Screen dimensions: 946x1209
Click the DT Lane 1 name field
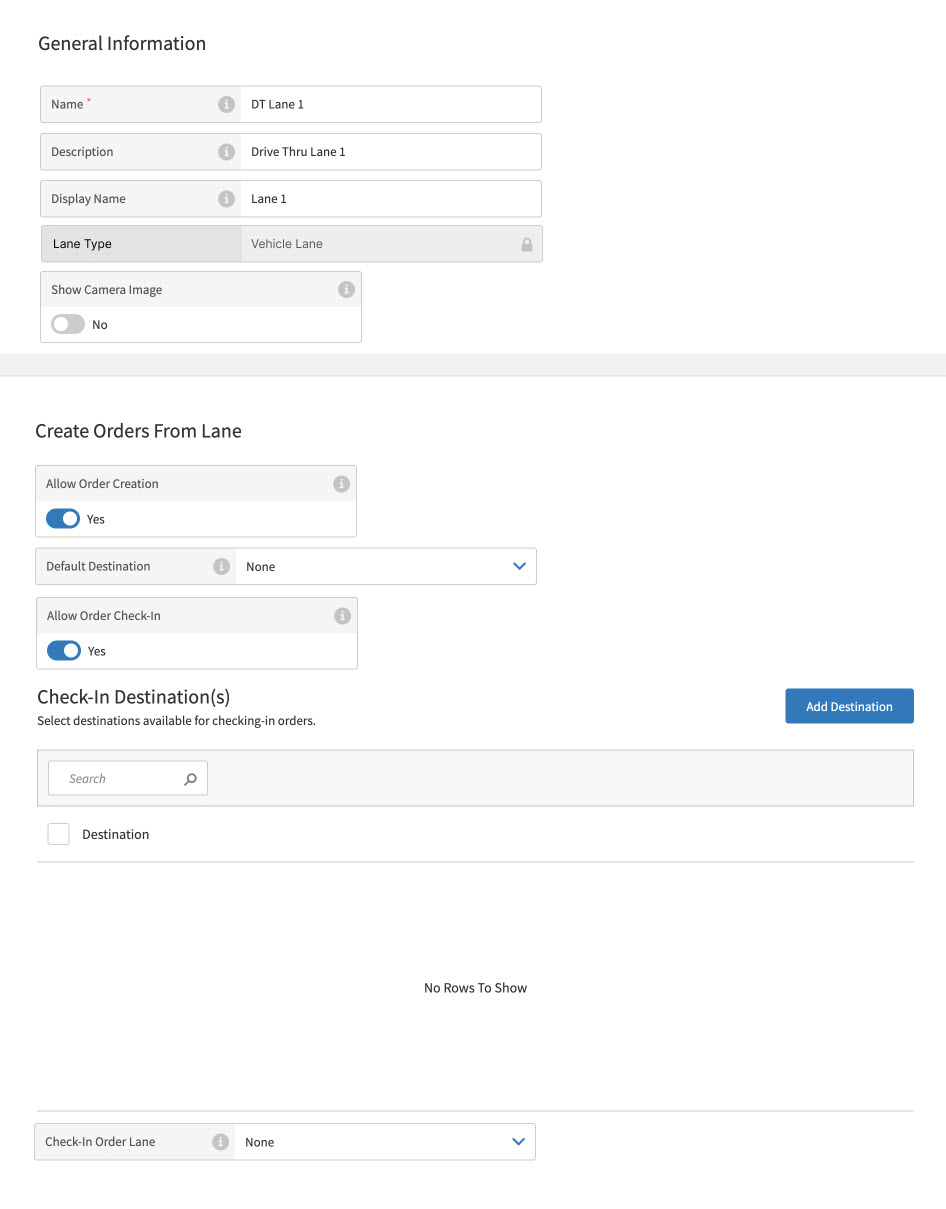pos(390,103)
